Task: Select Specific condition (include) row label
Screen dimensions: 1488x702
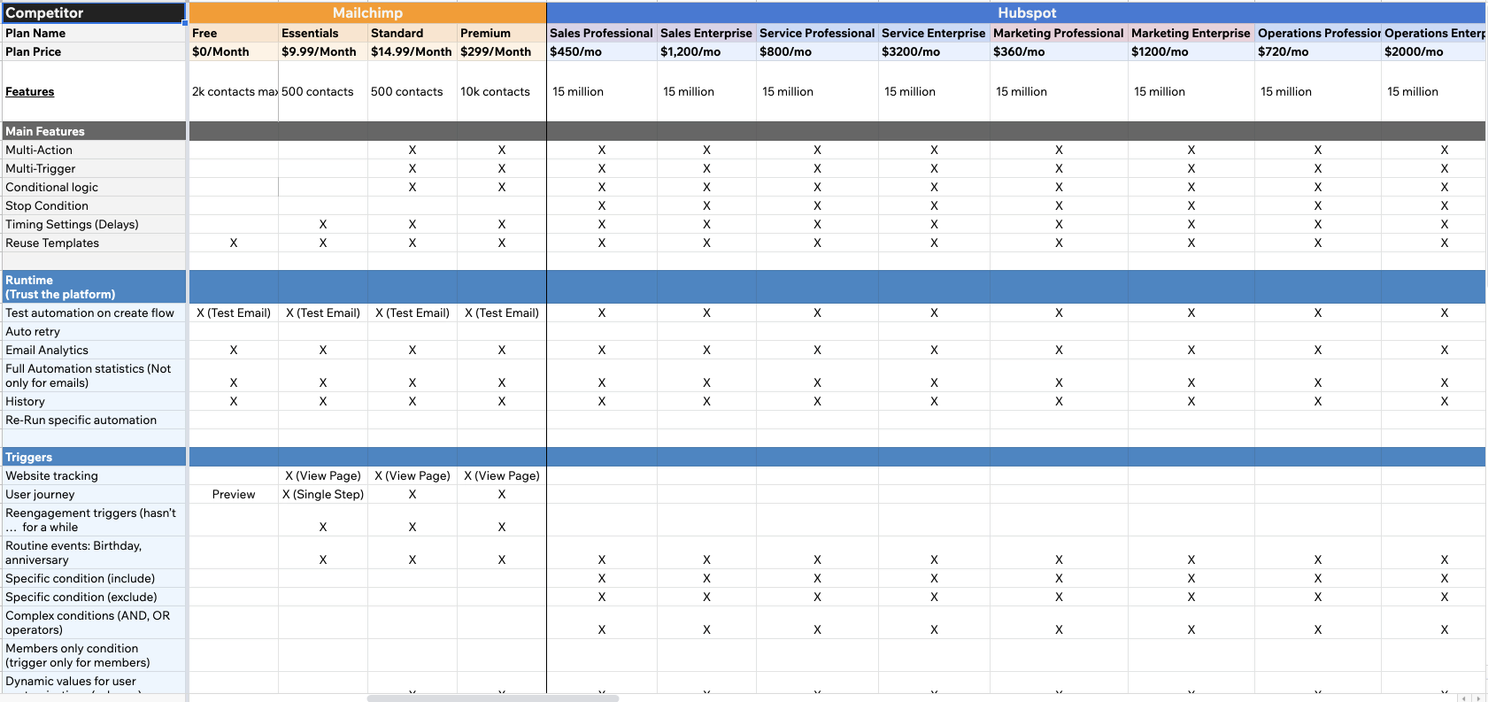Action: point(93,578)
